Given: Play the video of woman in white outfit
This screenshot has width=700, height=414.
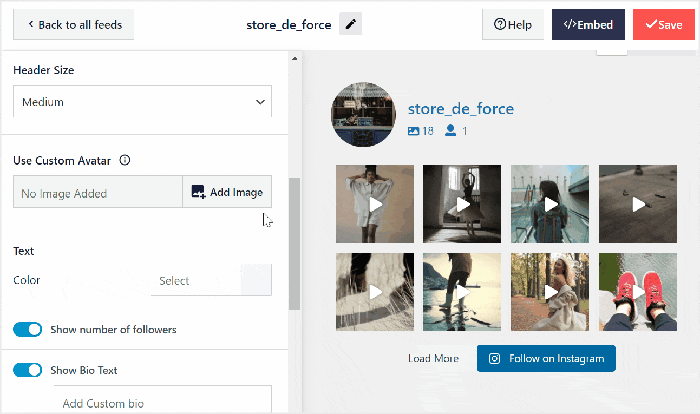Looking at the screenshot, I should (375, 204).
